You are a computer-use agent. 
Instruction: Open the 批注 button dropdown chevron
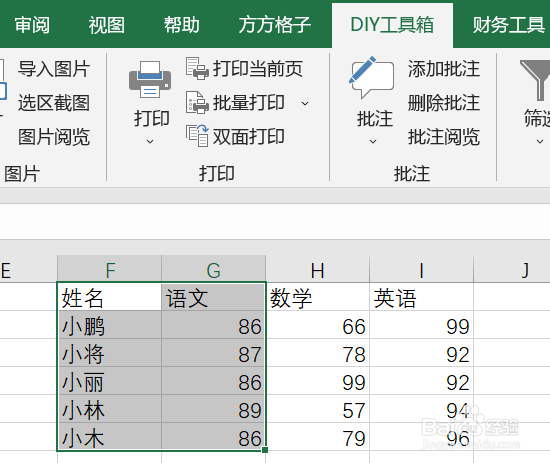pyautogui.click(x=373, y=142)
